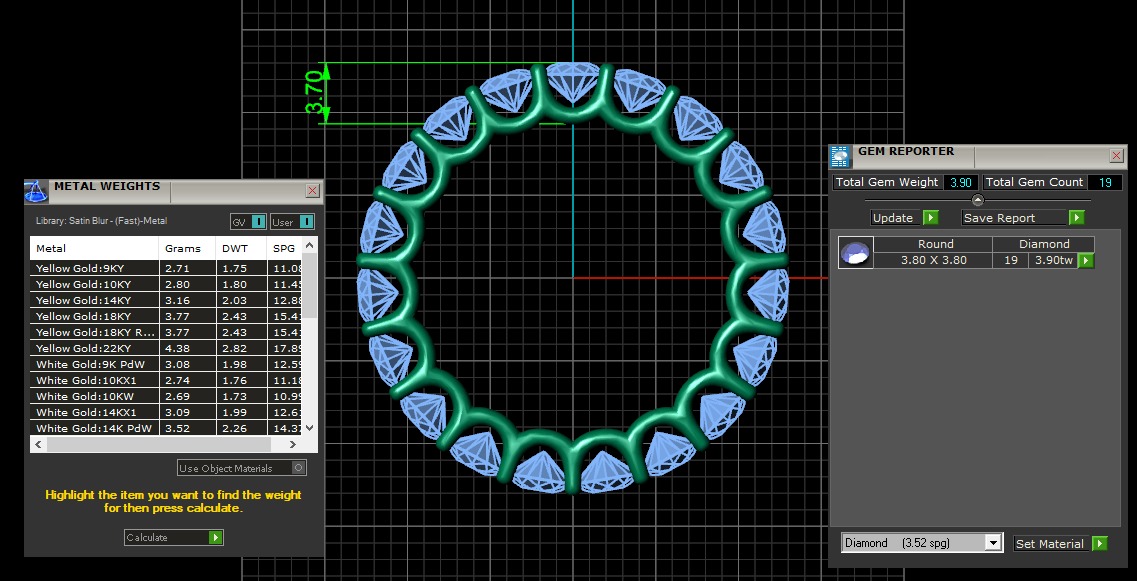The width and height of the screenshot is (1137, 581).
Task: Click the metal list vertical scrollbar thumb
Action: [x=310, y=285]
